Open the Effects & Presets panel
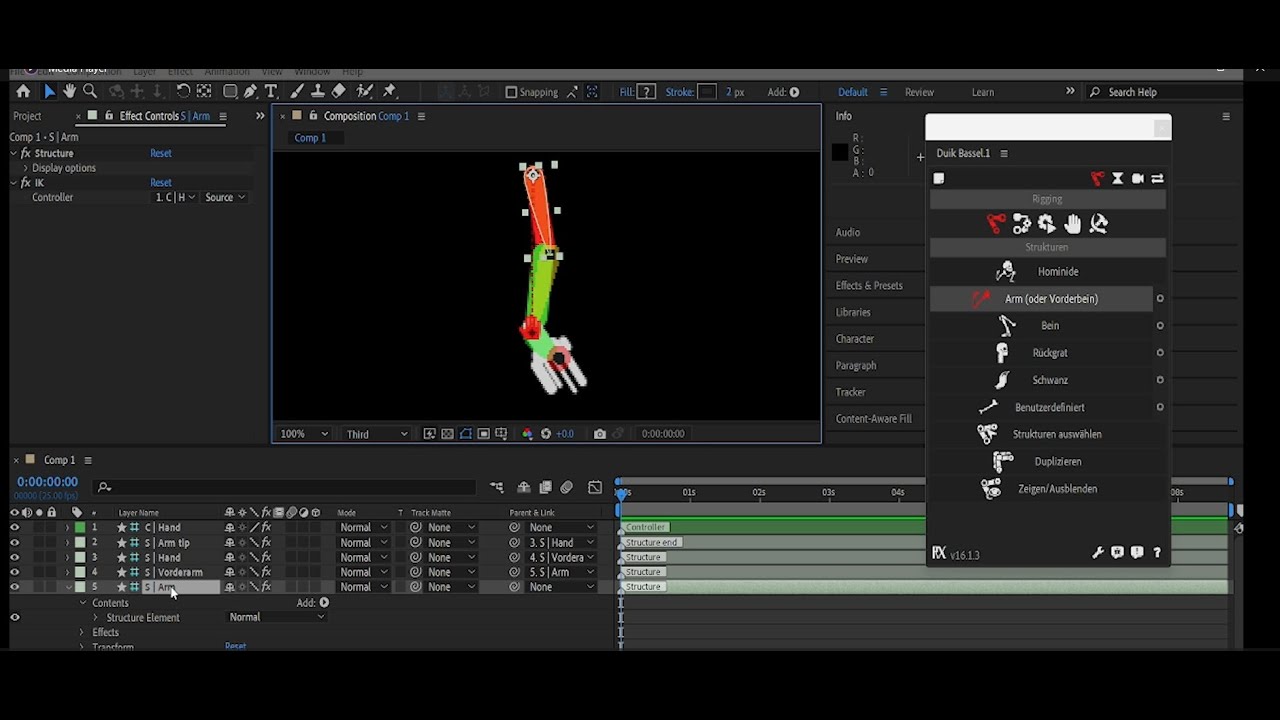This screenshot has width=1280, height=720. point(869,285)
